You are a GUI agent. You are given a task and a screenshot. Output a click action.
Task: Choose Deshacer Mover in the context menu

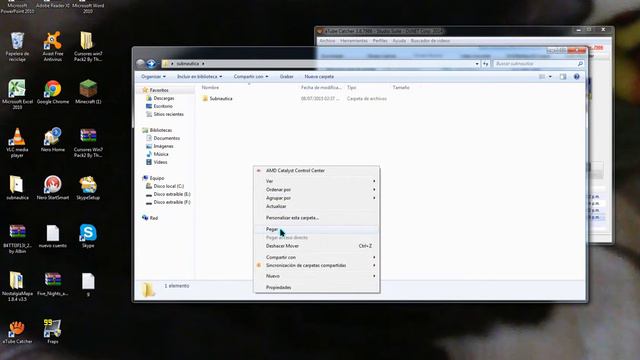(x=316, y=246)
